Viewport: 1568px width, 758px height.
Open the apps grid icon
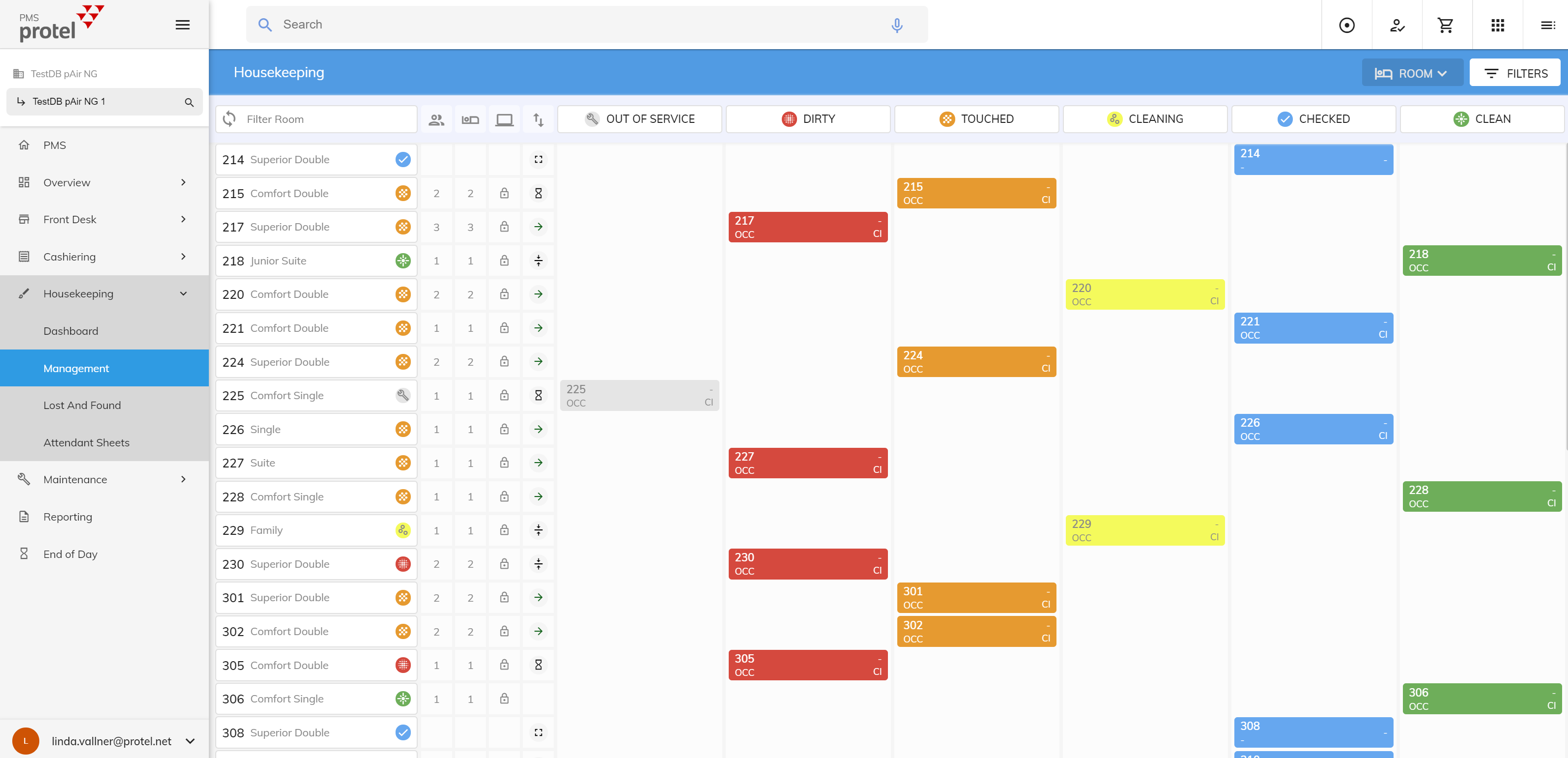tap(1497, 25)
